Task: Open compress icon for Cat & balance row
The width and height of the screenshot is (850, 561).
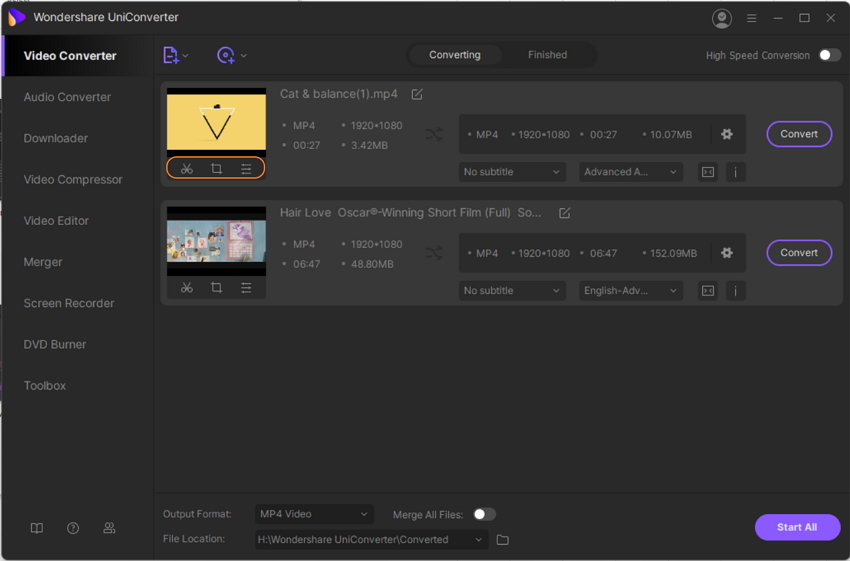Action: click(x=708, y=172)
